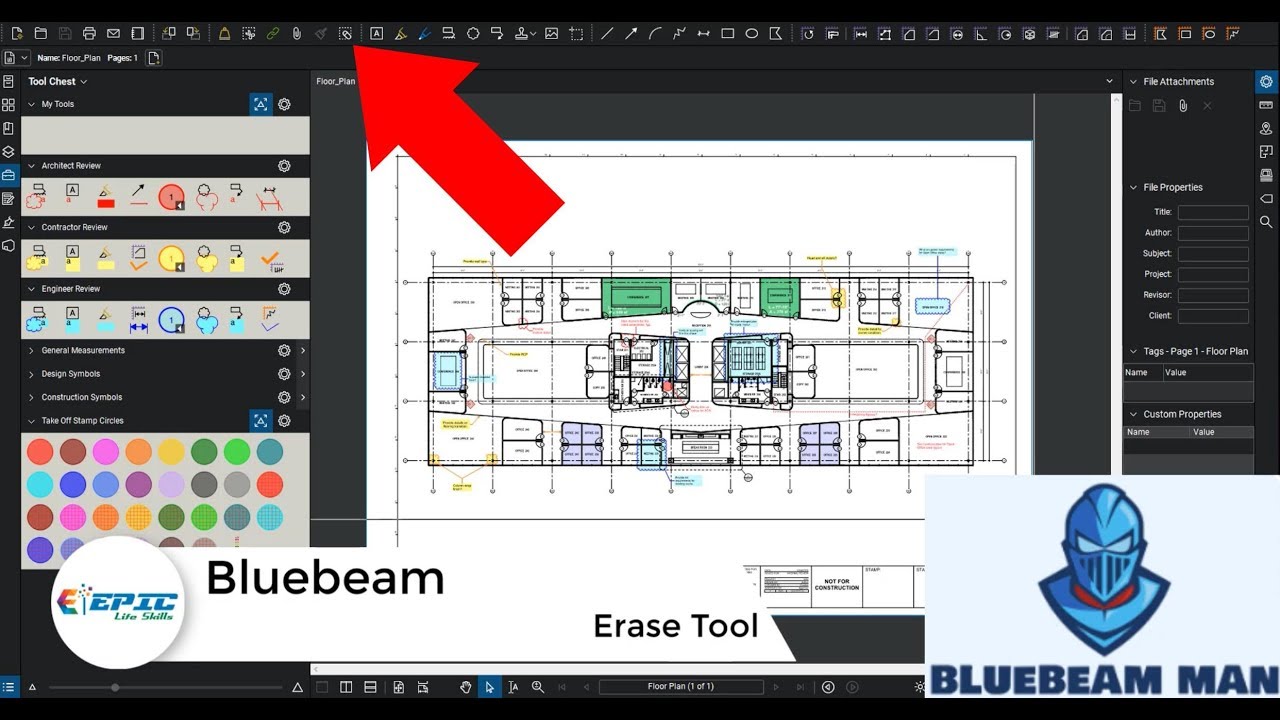Open the Layers panel in the left sidebar
Screen dimensions: 1280x720
[x=8, y=152]
